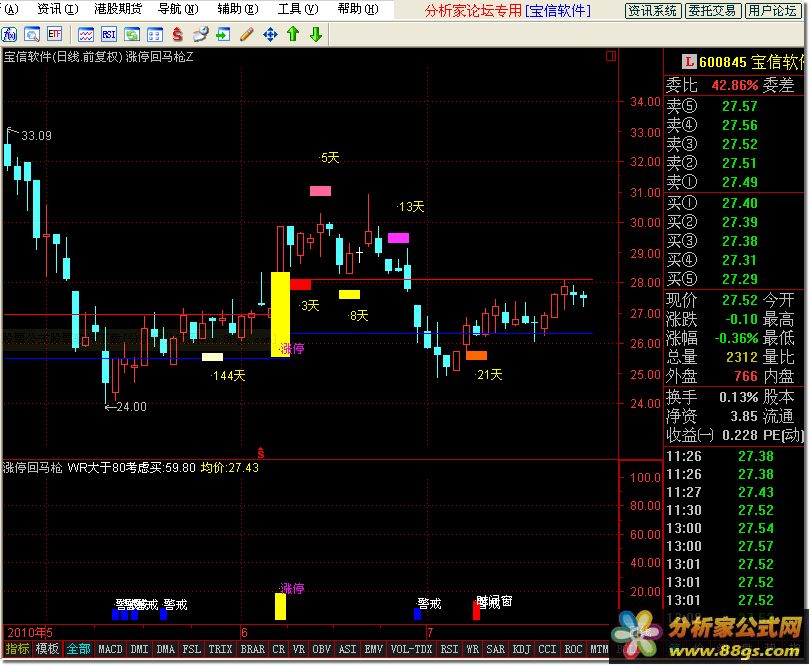Select the KDJ indicator tab
The image size is (811, 666).
coord(522,648)
